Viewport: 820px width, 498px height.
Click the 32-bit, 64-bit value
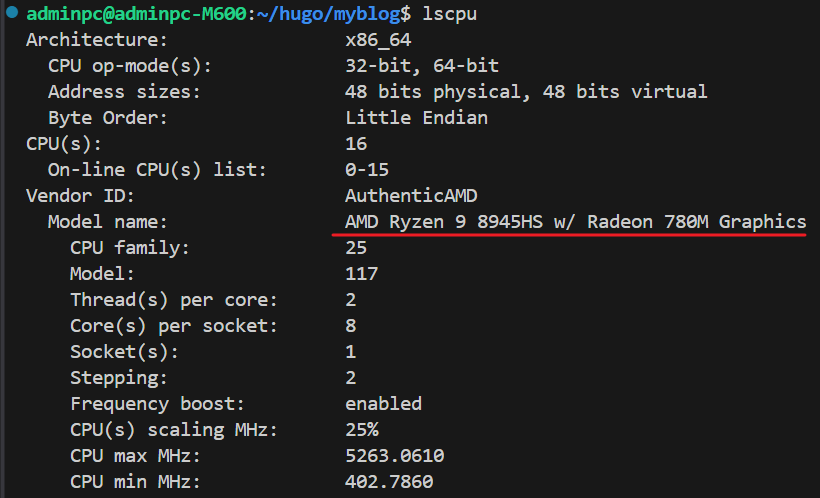(422, 66)
